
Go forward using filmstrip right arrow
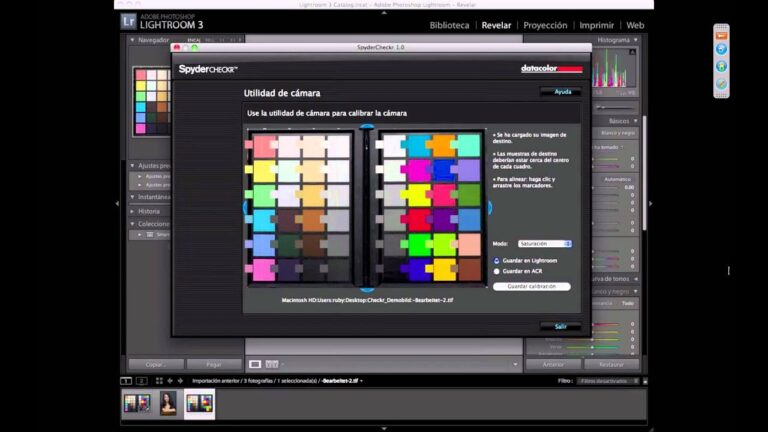pyautogui.click(x=180, y=381)
